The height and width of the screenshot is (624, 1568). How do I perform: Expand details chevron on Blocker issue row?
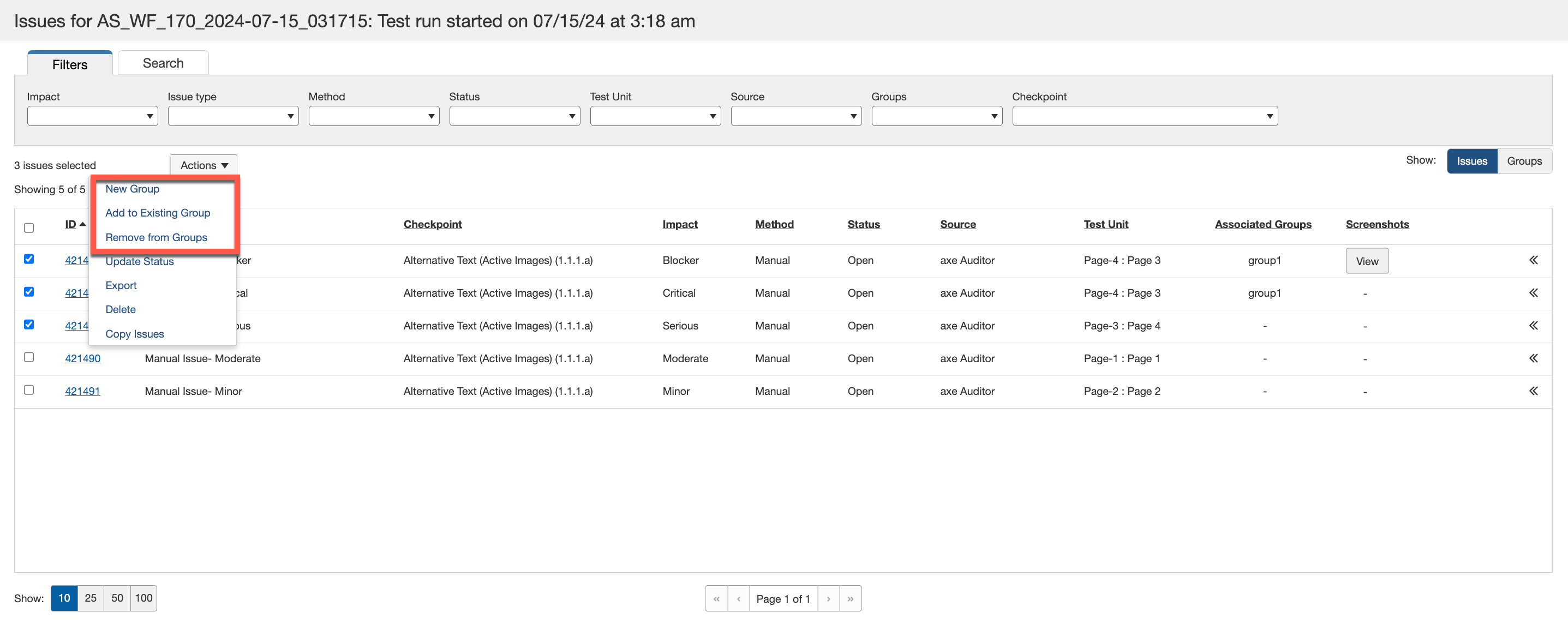coord(1533,261)
